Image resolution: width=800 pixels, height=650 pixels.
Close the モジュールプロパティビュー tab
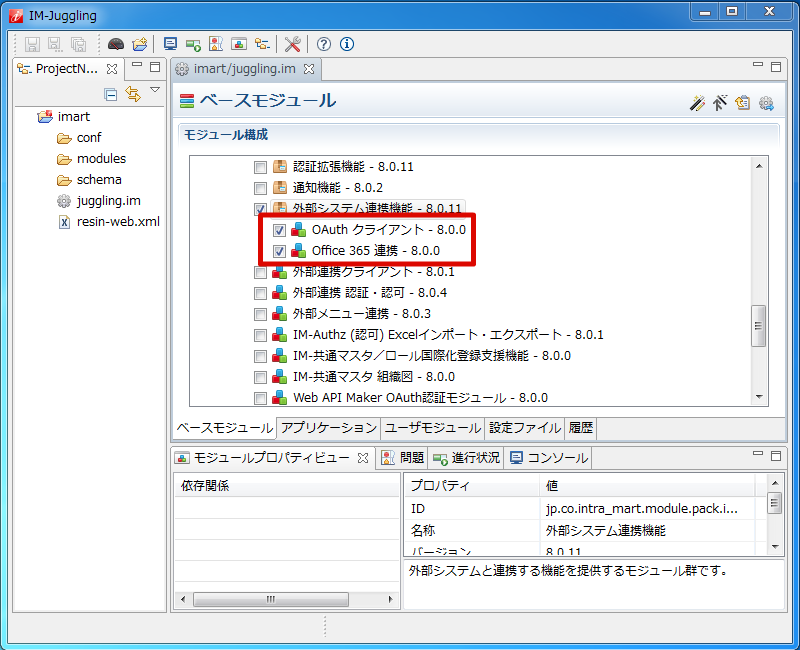[x=363, y=458]
